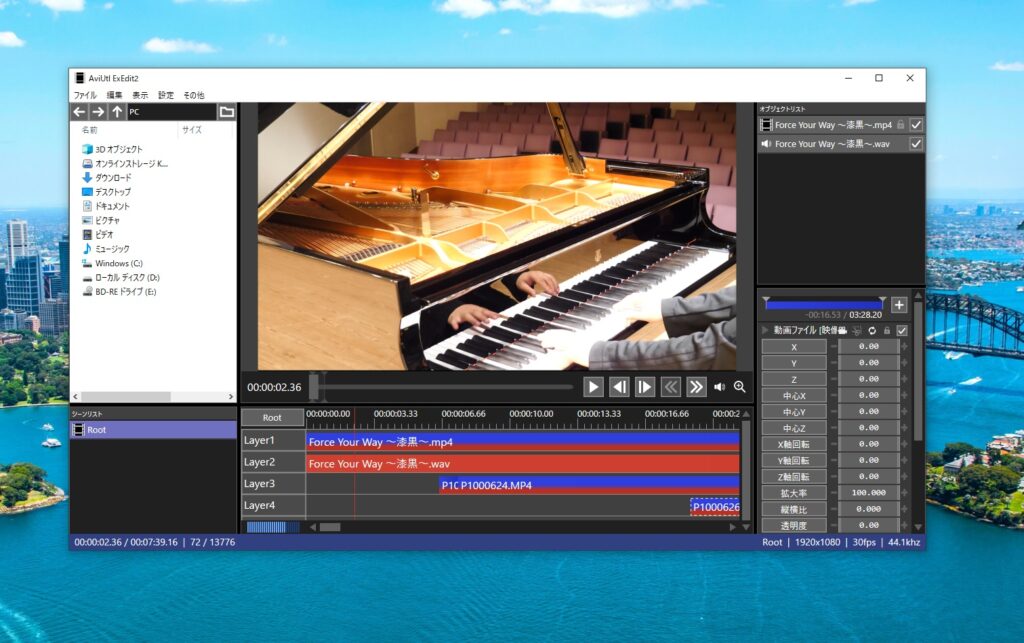
Task: Increase the X value with plus
Action: click(904, 347)
